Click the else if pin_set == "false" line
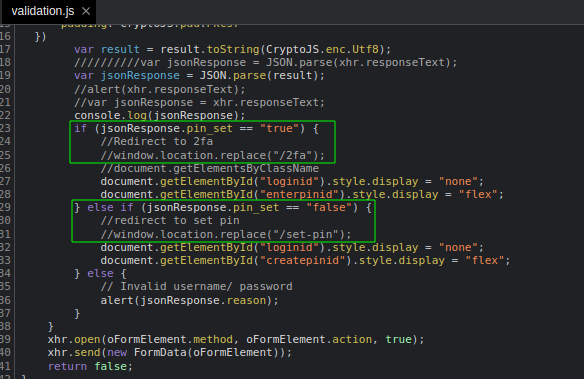 (223, 207)
